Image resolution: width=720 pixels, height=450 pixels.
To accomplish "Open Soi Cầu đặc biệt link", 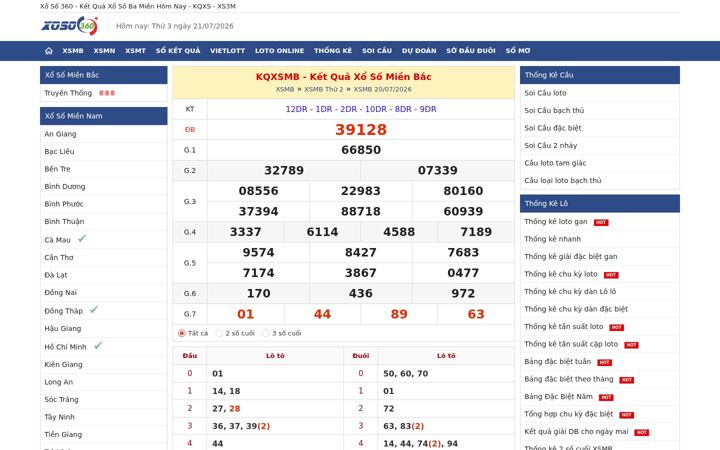I will [x=553, y=128].
